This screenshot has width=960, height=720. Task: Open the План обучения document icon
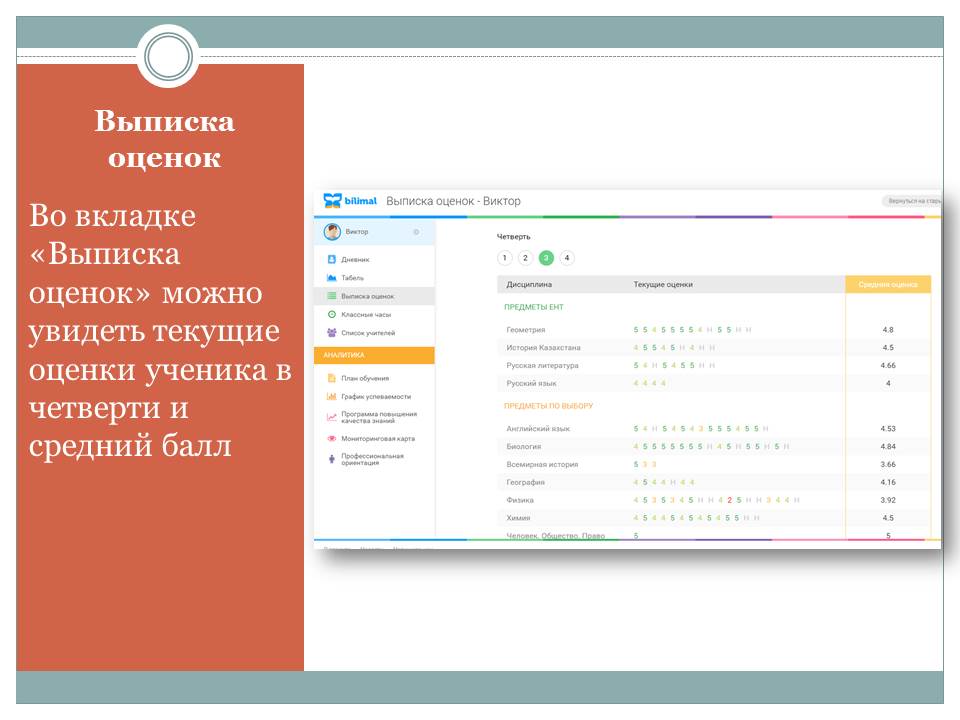(332, 379)
